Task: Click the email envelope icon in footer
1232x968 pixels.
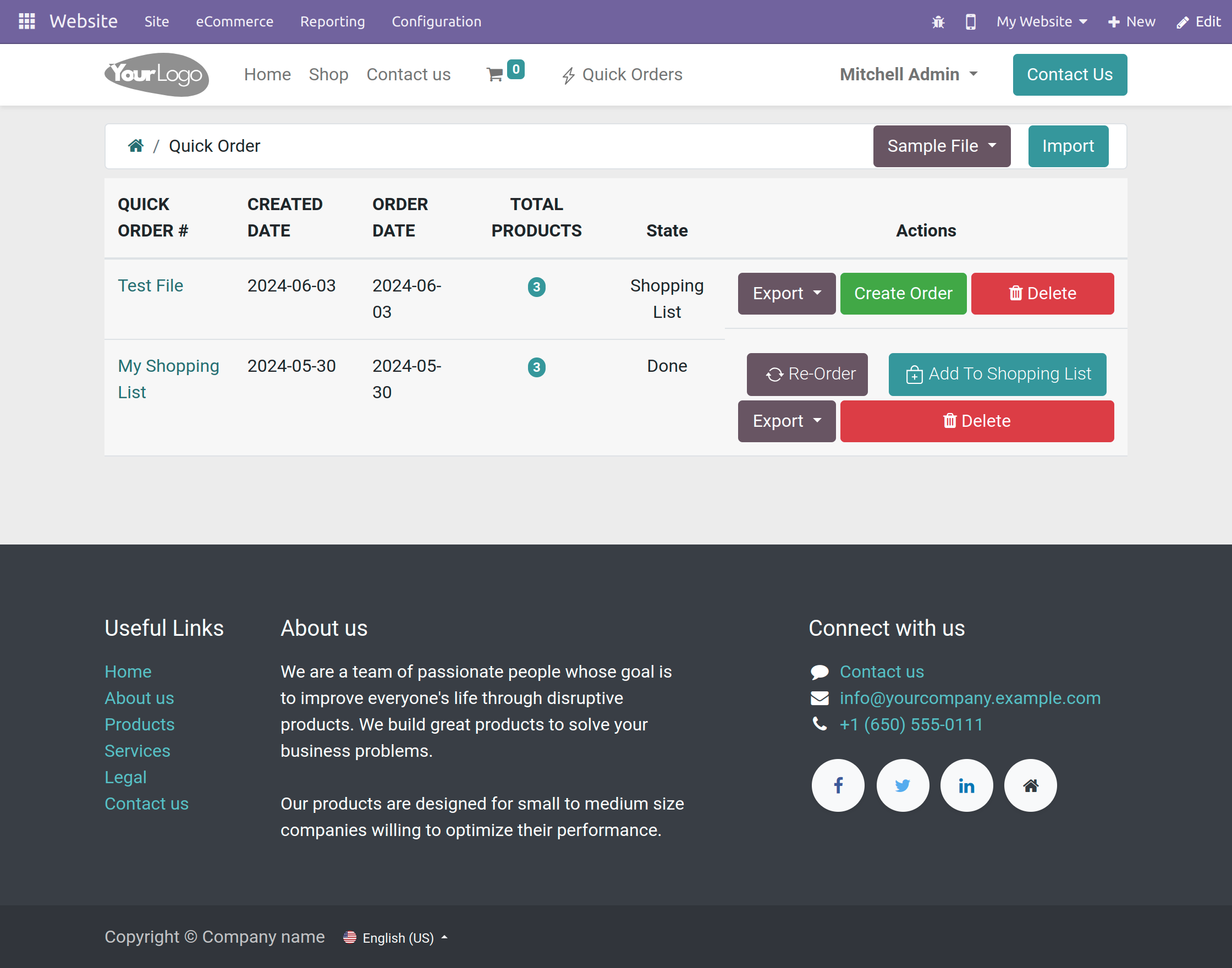Action: pyautogui.click(x=820, y=697)
